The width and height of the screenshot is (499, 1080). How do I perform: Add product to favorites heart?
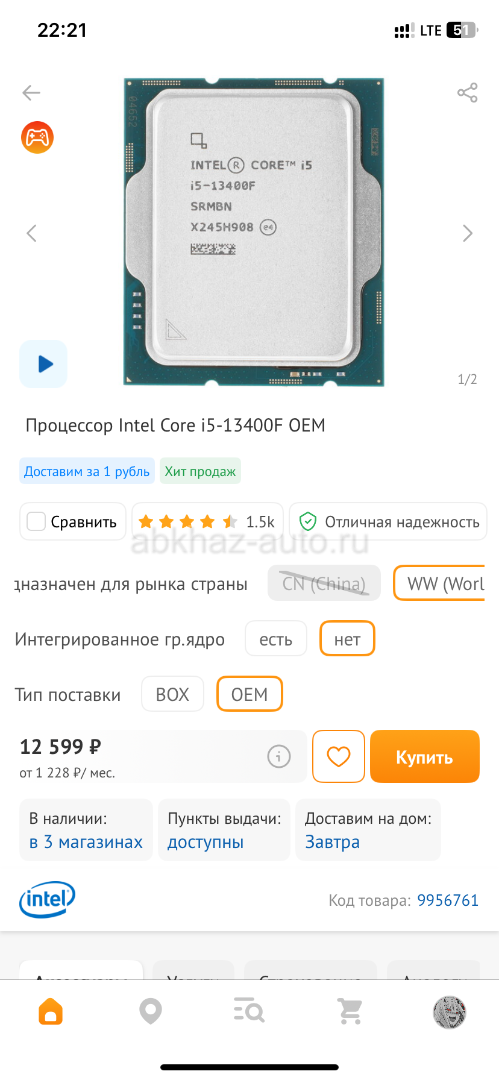tap(338, 756)
